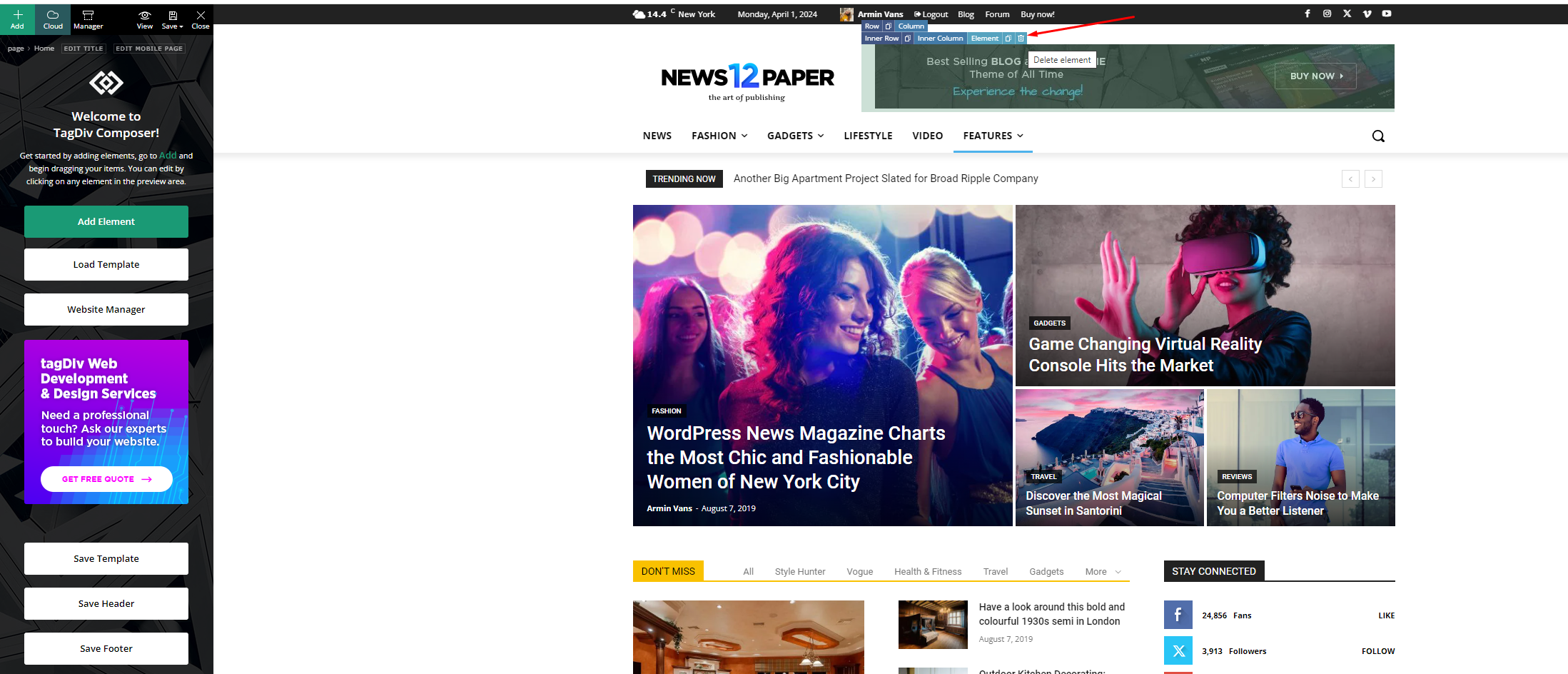Click the Save Header button
This screenshot has height=674, width=1568.
point(106,603)
